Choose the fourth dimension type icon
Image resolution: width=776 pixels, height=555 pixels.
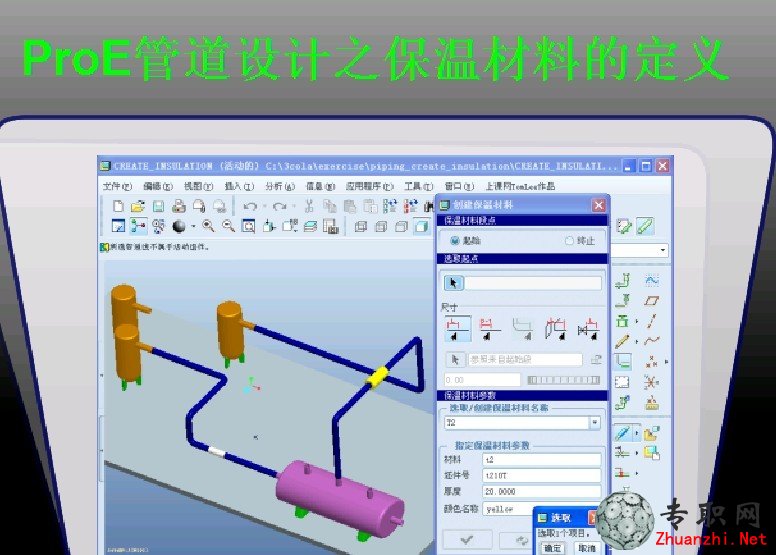pyautogui.click(x=556, y=328)
